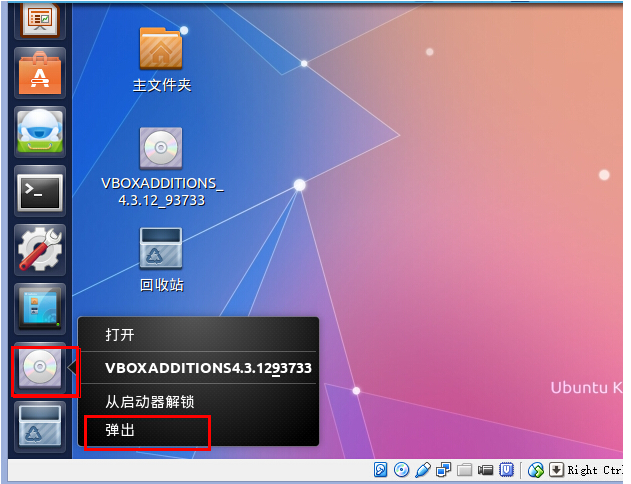Viewport: 631px width, 484px height.
Task: Click the VirtualBox mouse integration status icon
Action: tap(536, 470)
